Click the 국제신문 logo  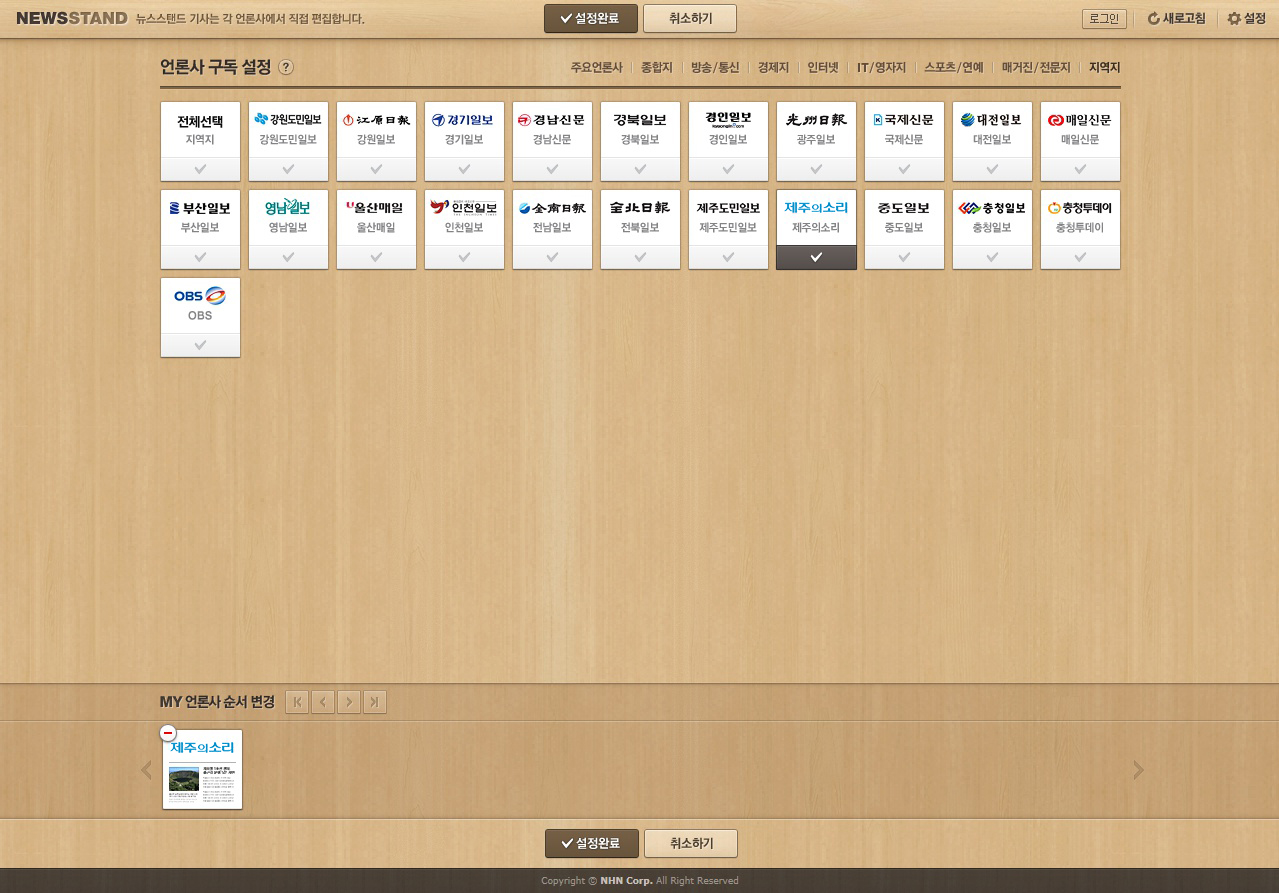point(904,119)
